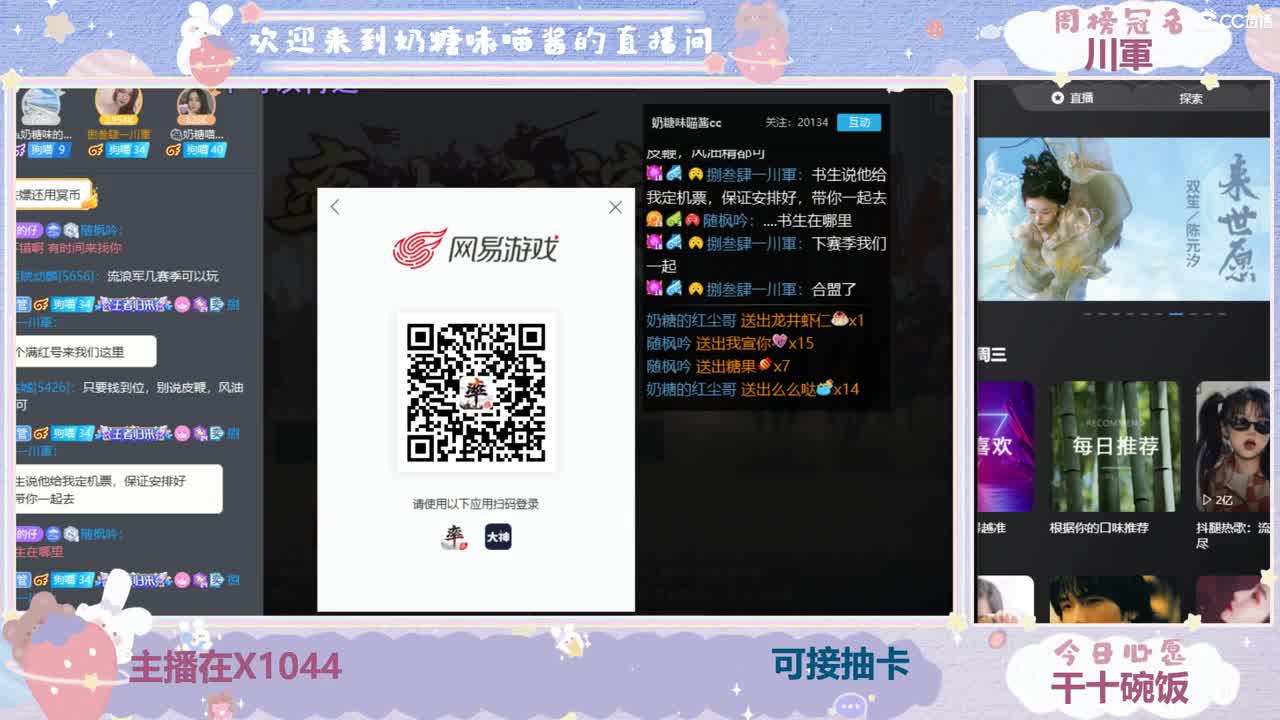Viewport: 1280px width, 720px height.
Task: Click the left chat line 流浪军几赛季可以玩
Action: [x=163, y=276]
